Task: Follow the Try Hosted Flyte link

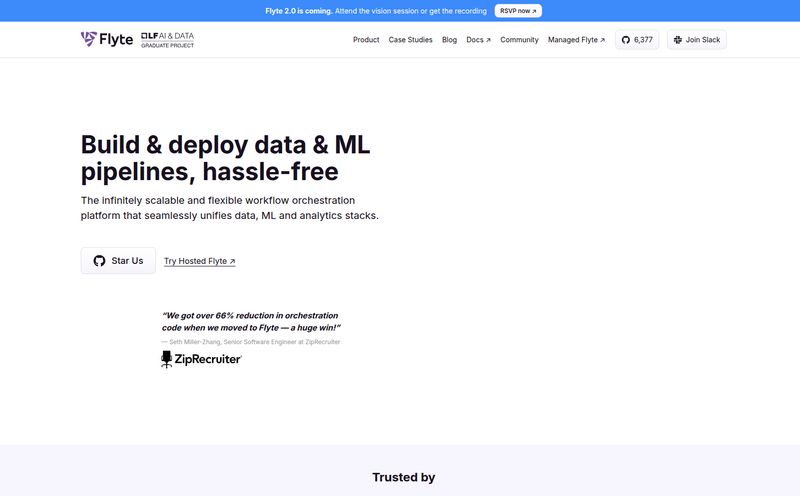Action: 200,261
